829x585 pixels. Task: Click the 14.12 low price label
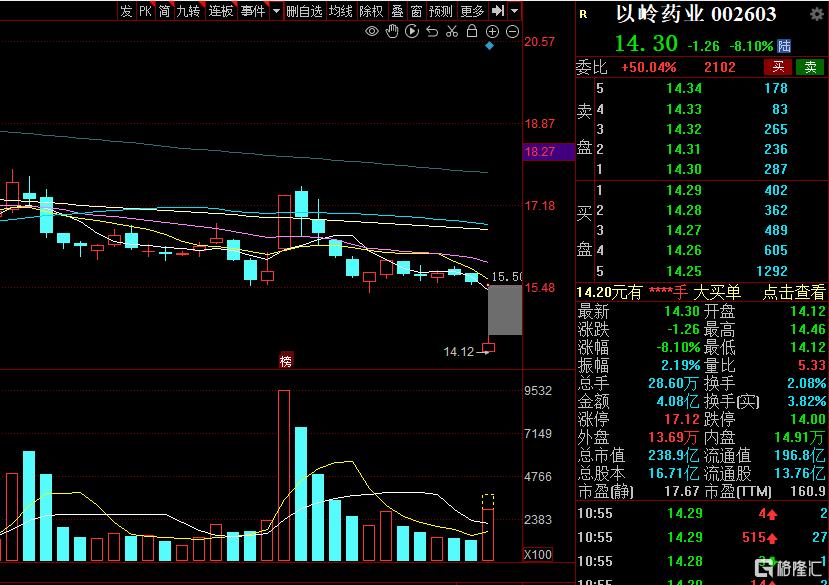tap(458, 352)
